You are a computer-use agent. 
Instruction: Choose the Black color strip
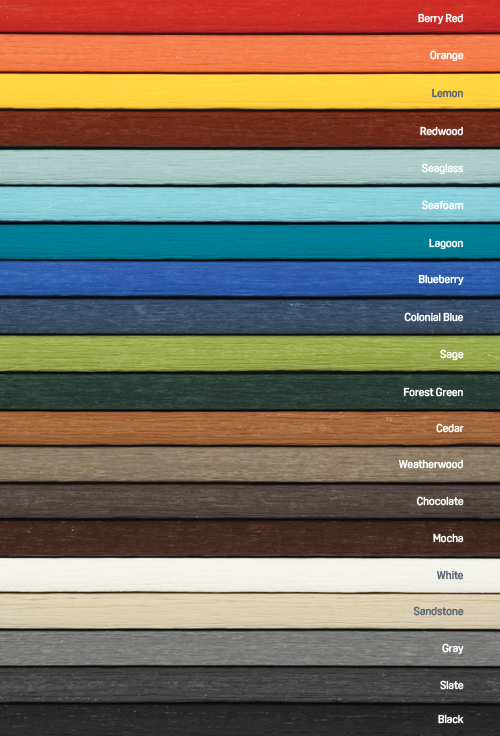[250, 720]
